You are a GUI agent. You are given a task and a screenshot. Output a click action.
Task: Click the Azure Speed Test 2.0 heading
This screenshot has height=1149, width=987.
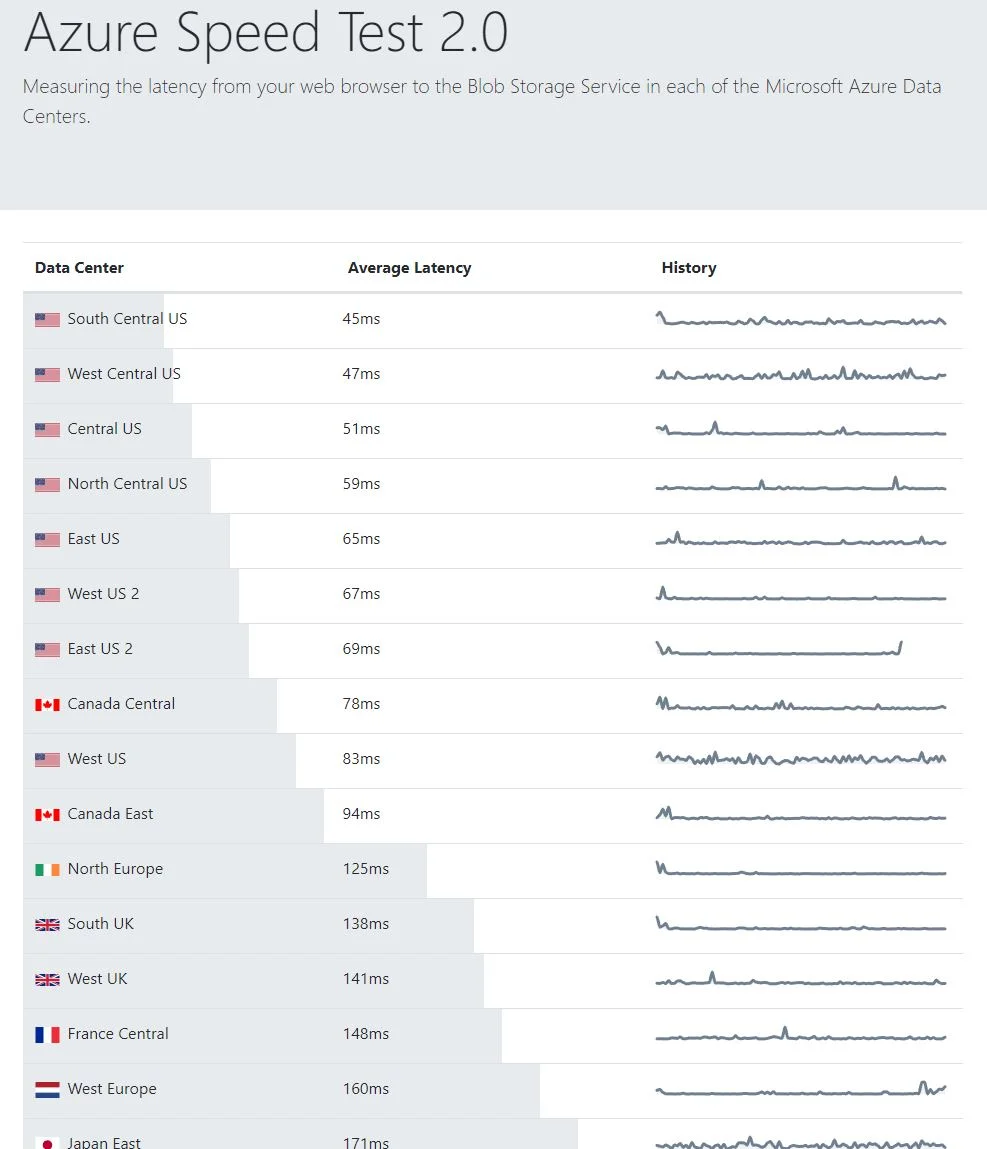click(x=266, y=34)
